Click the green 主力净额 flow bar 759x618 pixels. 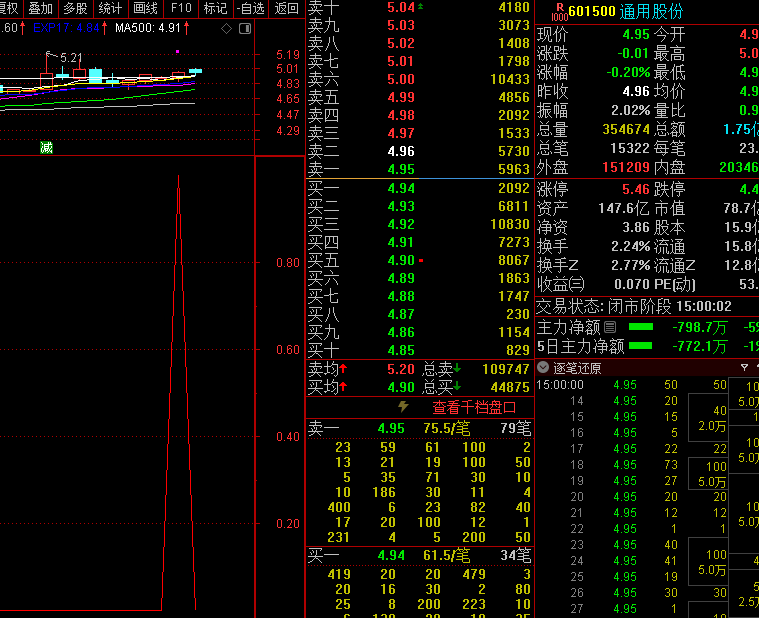640,327
